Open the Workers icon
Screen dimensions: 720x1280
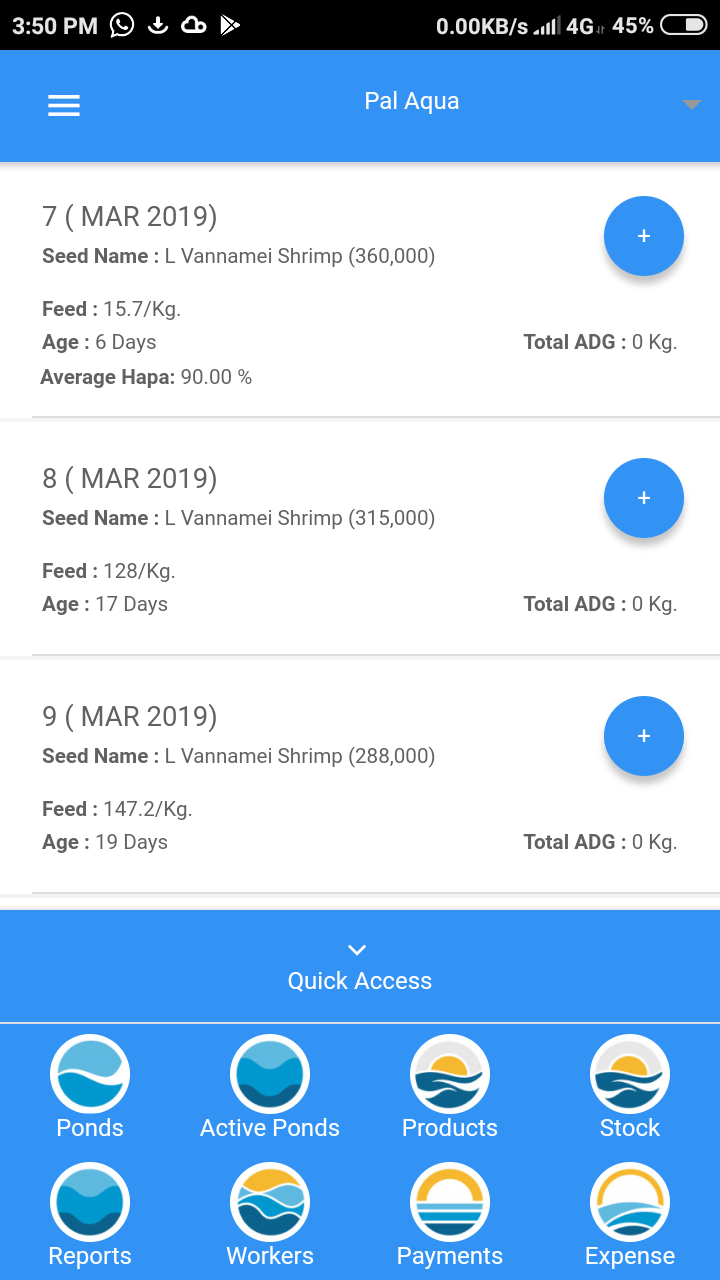270,1202
